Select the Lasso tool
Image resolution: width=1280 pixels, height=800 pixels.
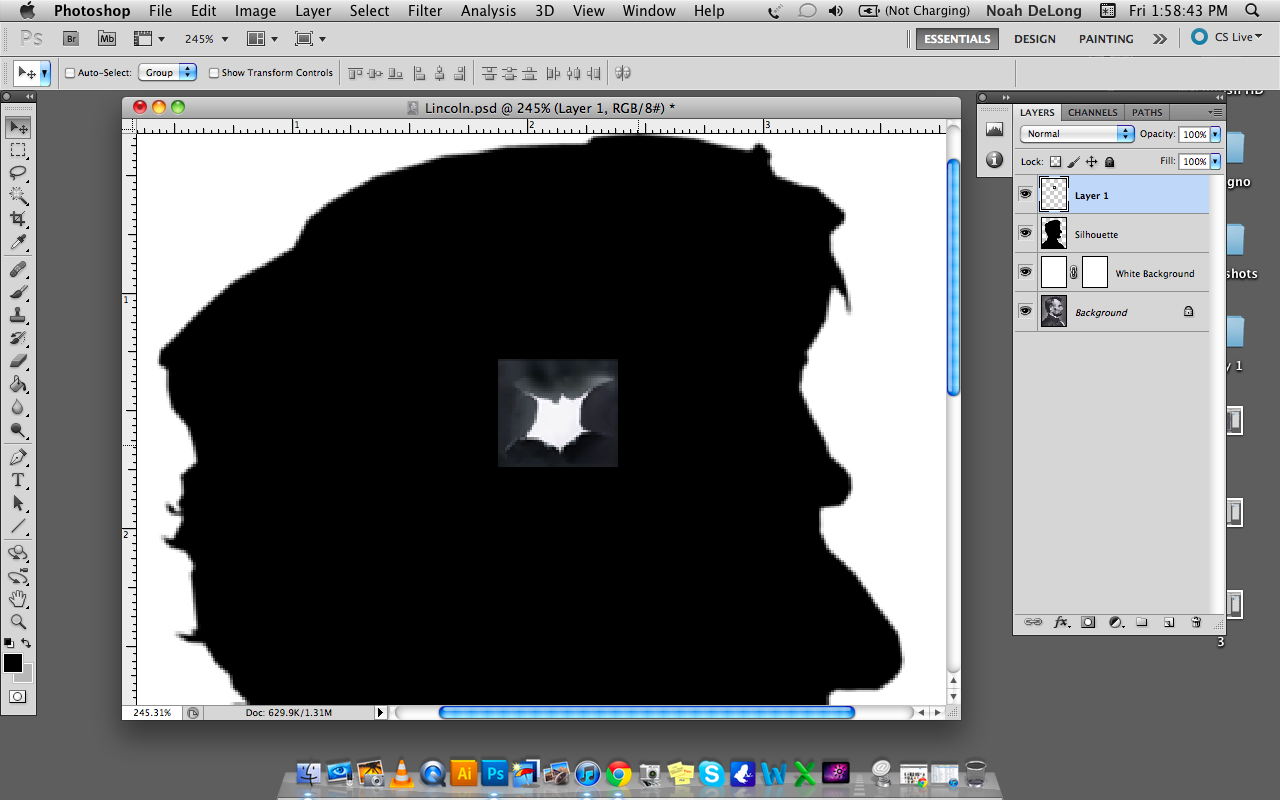[18, 173]
